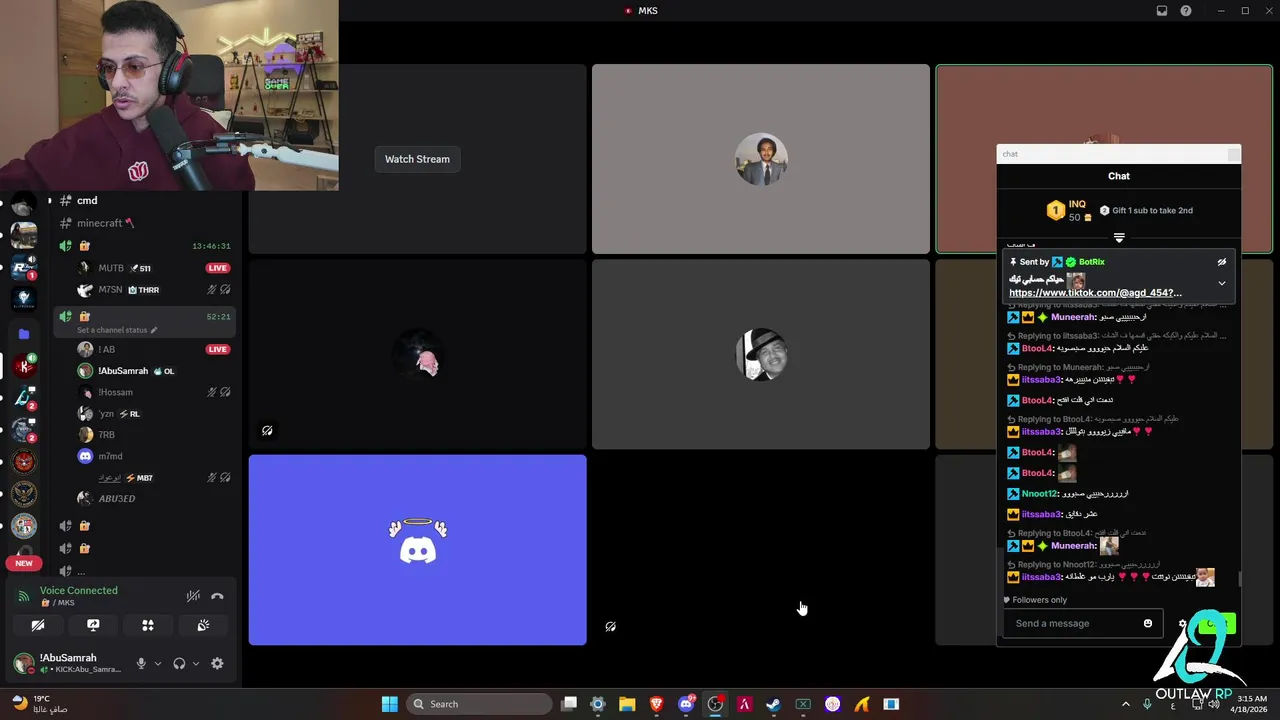Viewport: 1280px width, 720px height.
Task: Open microphone input options arrow
Action: [157, 663]
